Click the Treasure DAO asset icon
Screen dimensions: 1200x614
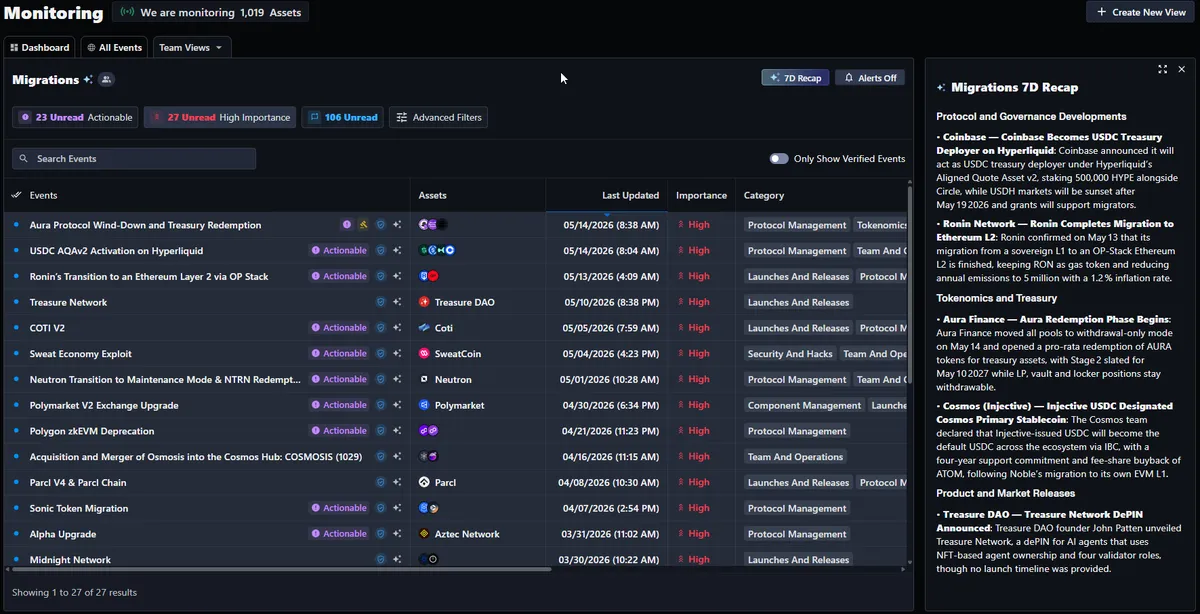click(x=424, y=302)
